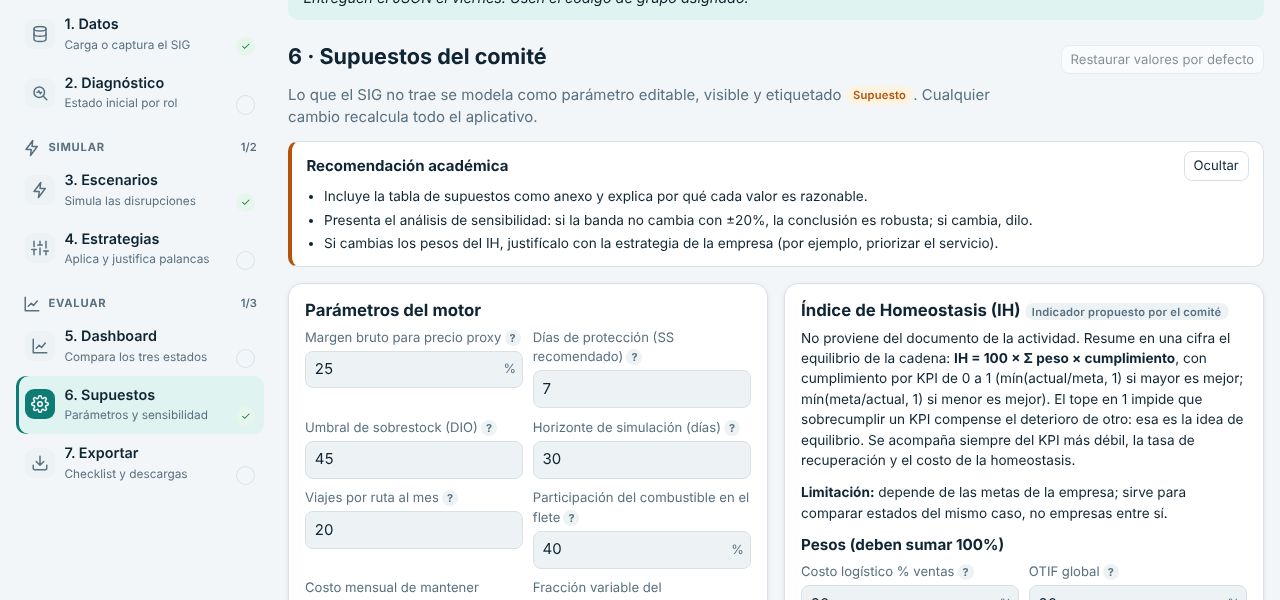
Task: Click the download icon beside 7. Exportar
Action: click(x=40, y=463)
